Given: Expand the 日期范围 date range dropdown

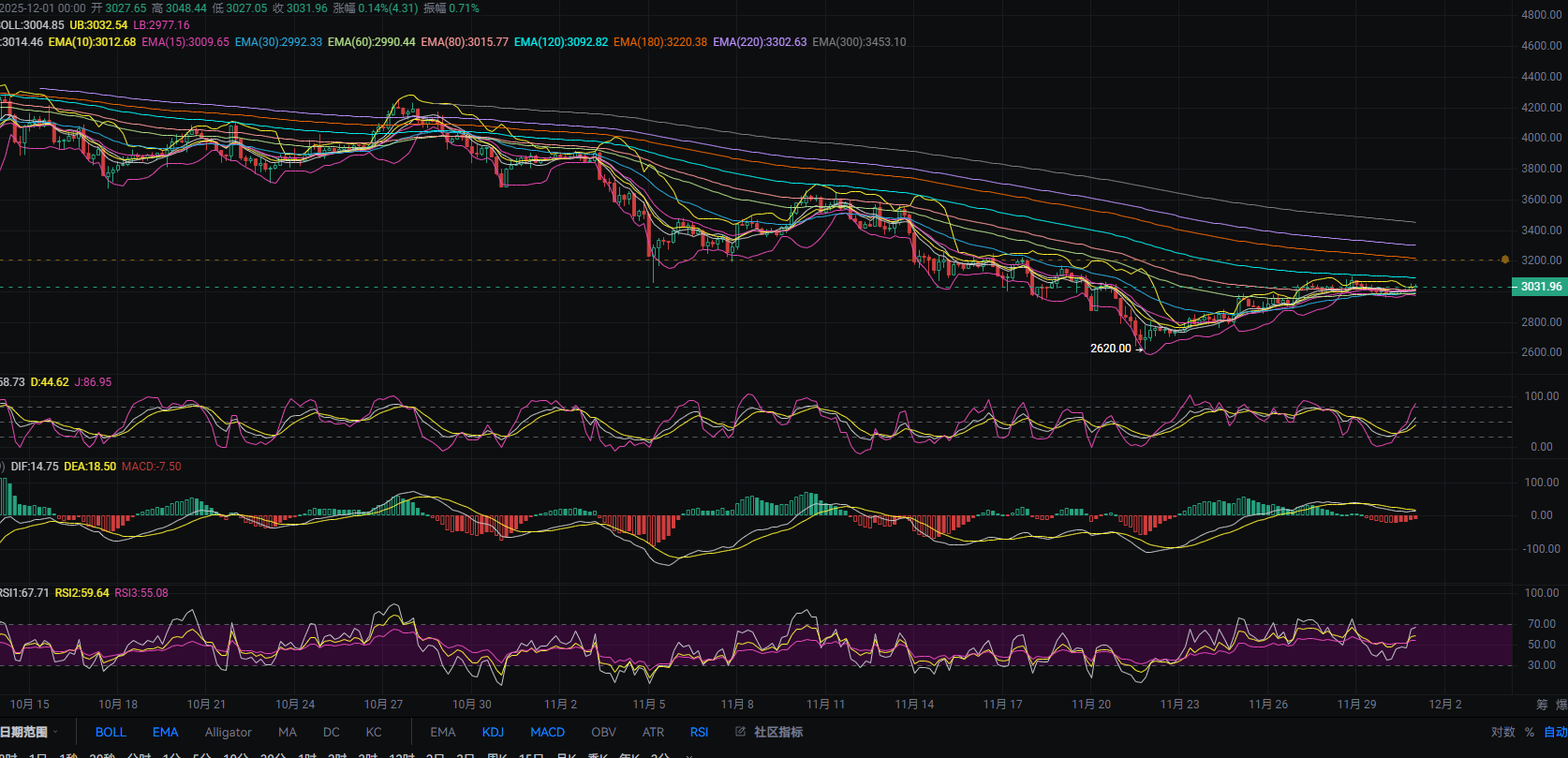Looking at the screenshot, I should coord(28,732).
